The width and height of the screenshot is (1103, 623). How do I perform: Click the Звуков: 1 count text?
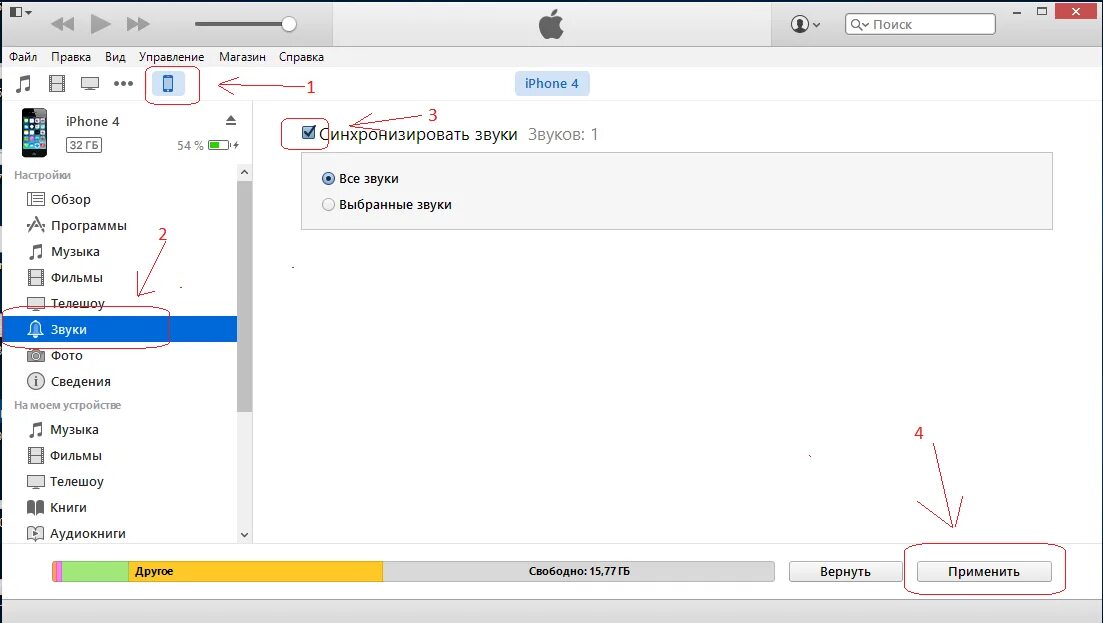click(x=563, y=134)
